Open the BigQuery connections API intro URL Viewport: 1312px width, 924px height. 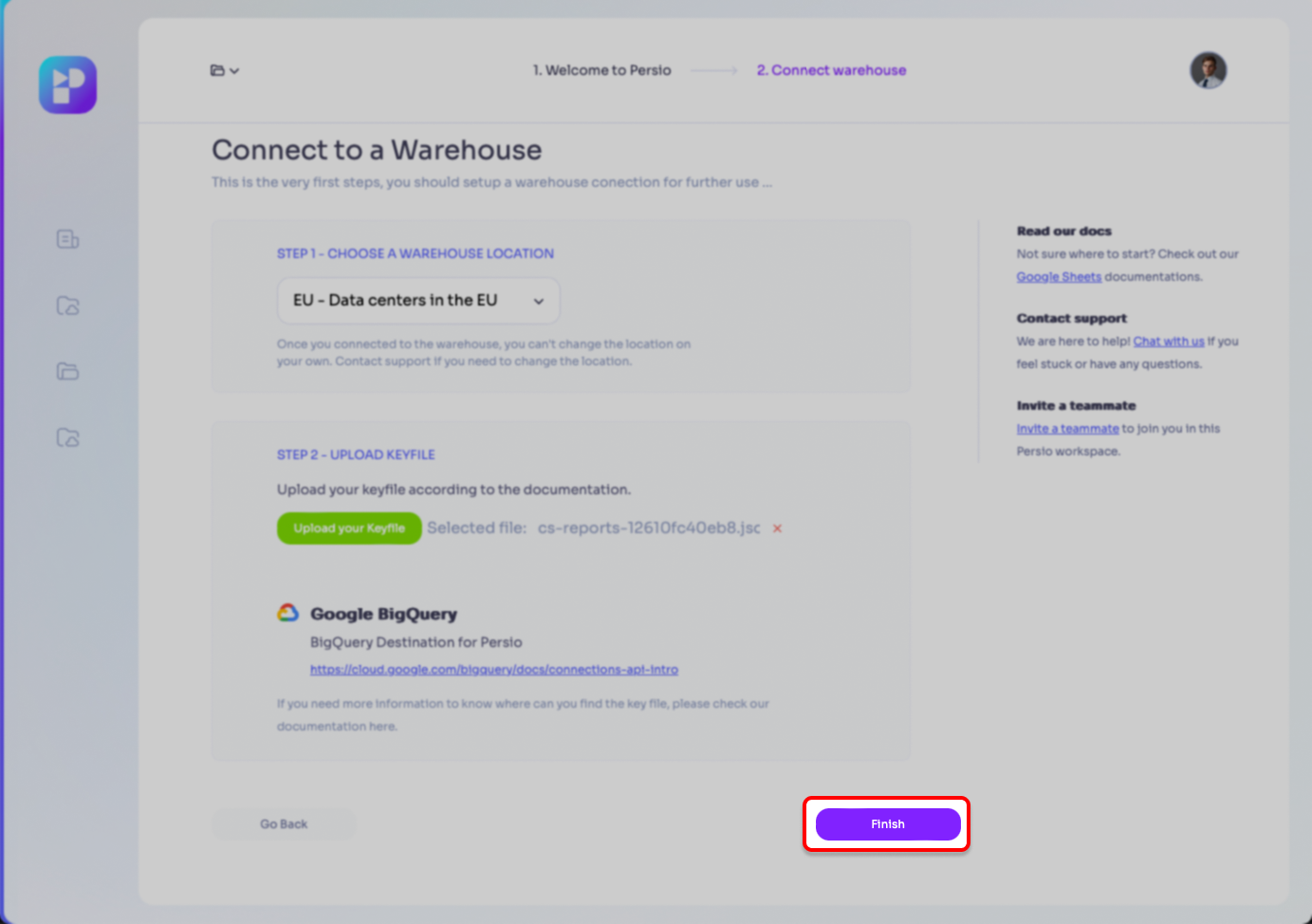tap(493, 670)
